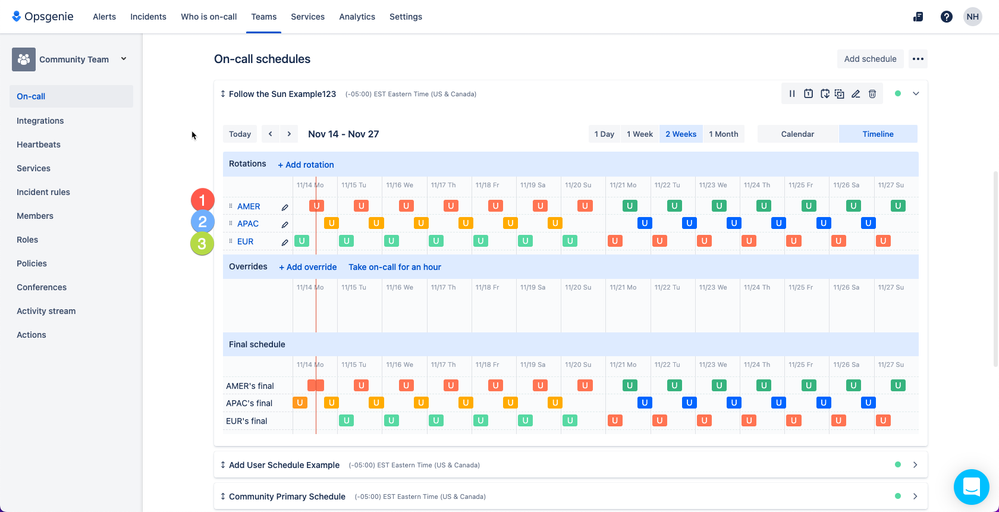Open the Analytics menu
Screen dimensions: 999x512
[x=357, y=17]
